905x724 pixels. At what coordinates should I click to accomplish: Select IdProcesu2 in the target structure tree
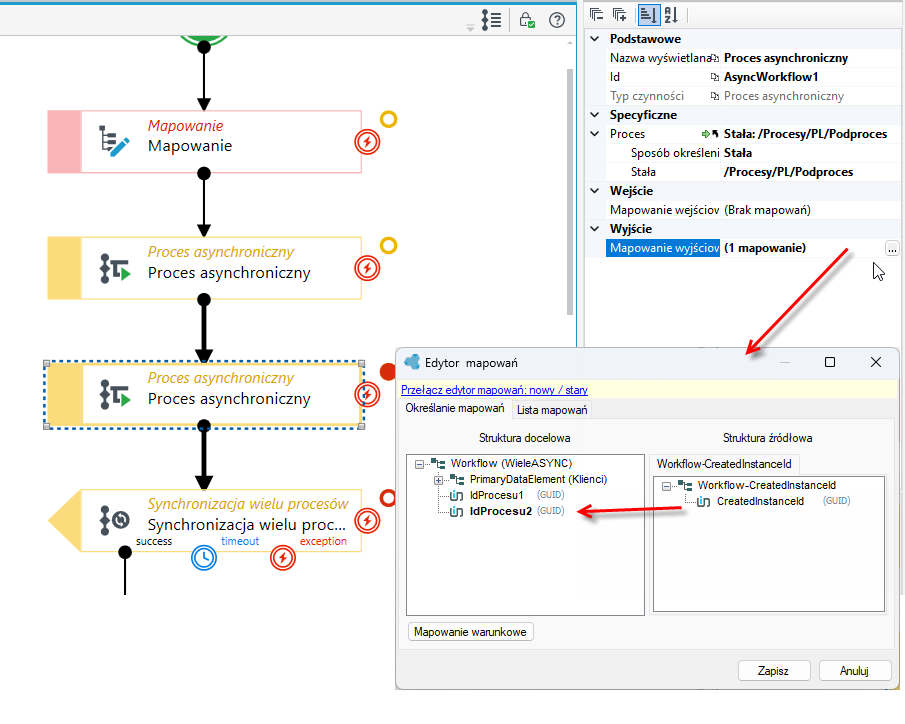(500, 512)
